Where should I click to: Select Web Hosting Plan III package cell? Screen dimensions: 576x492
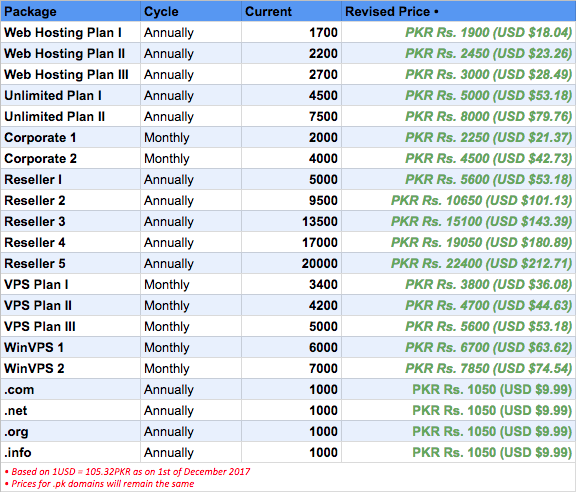pos(71,75)
